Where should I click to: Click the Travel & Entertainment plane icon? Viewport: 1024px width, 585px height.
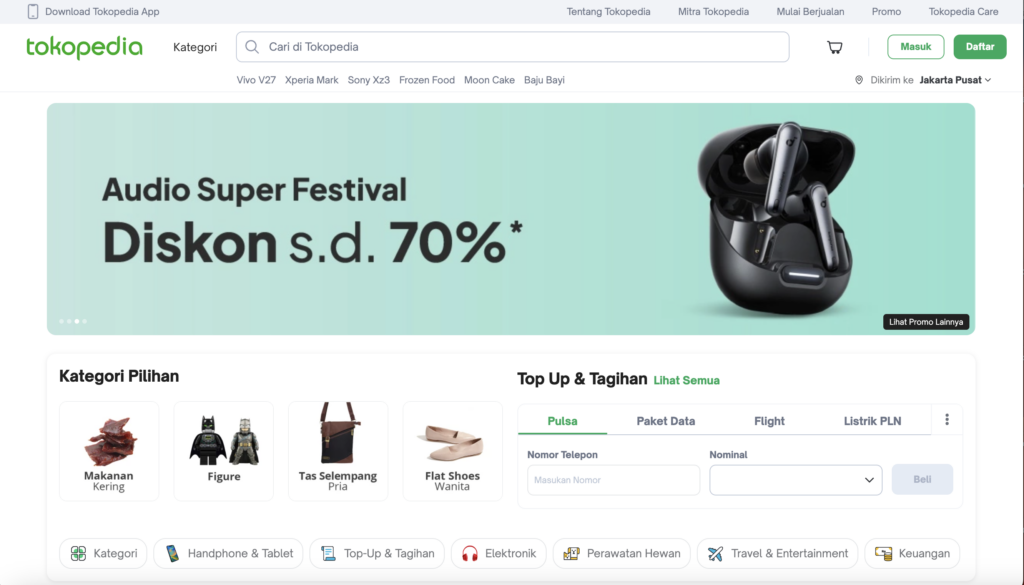coord(714,552)
